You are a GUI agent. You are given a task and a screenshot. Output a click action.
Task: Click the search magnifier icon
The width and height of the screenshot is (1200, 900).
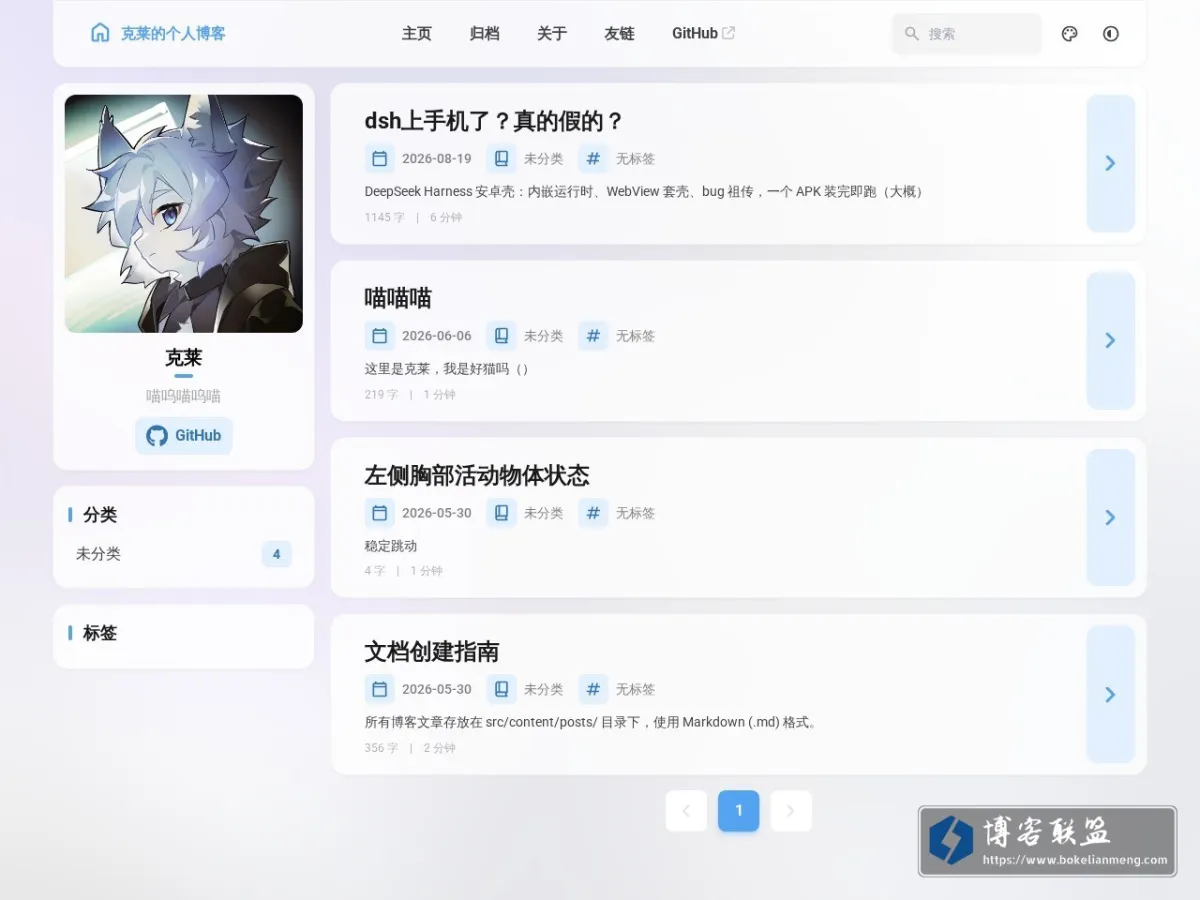coord(912,33)
